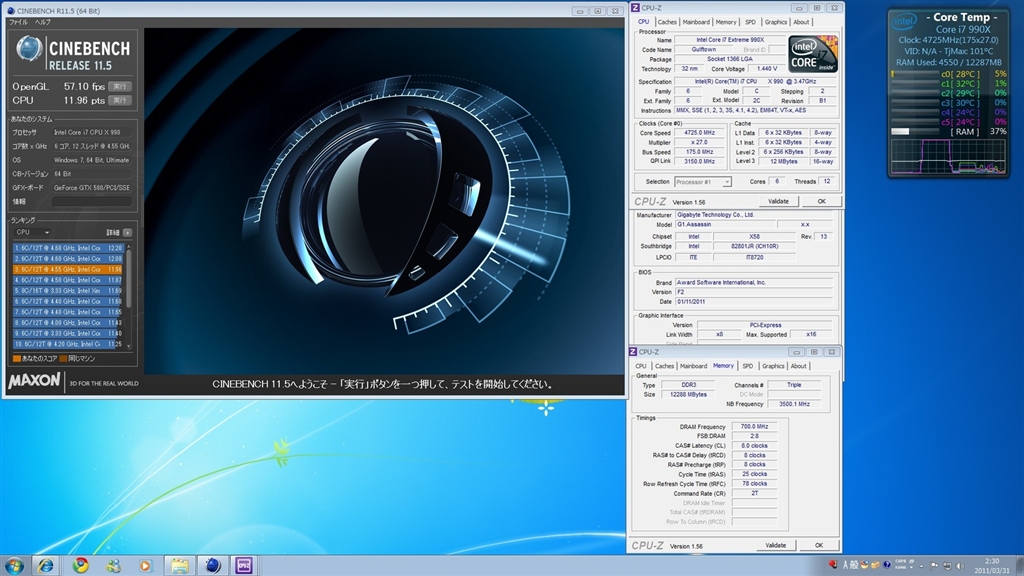Viewport: 1024px width, 576px height.
Task: Select the highlighted orange 4.55 GHz ranking entry
Action: (68, 269)
